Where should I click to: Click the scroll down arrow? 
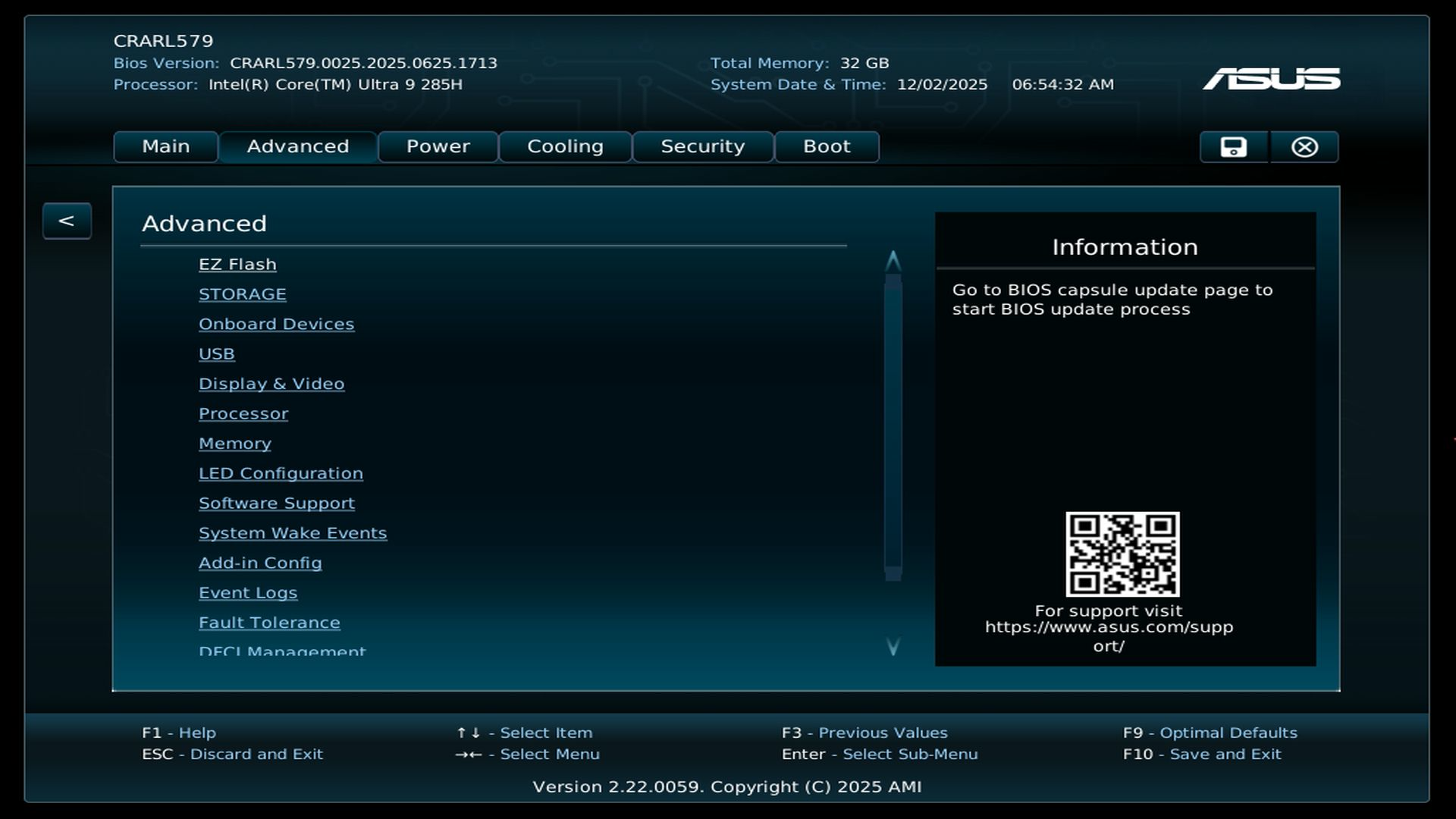click(x=893, y=647)
